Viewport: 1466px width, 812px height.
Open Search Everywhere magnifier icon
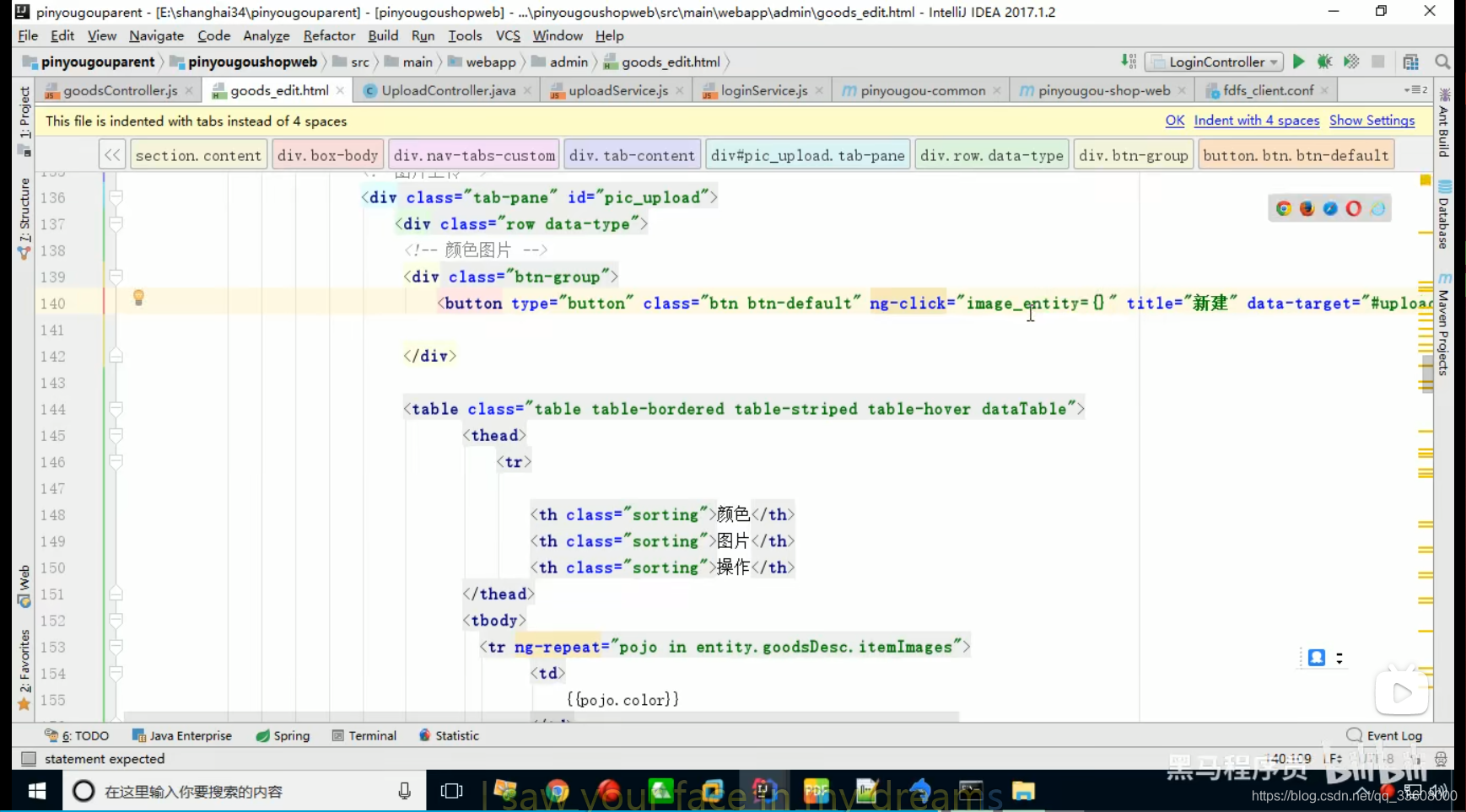click(1442, 62)
